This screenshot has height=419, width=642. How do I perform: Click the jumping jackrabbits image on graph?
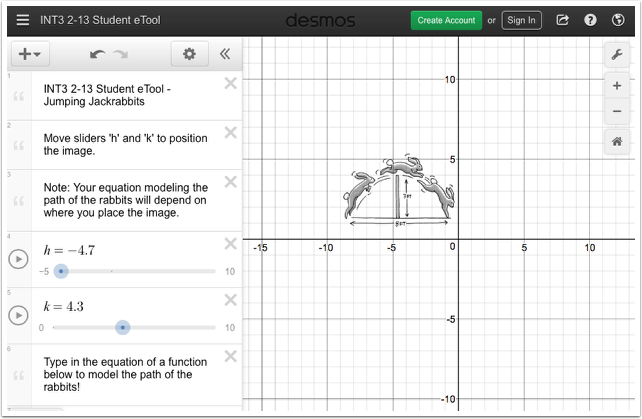399,190
